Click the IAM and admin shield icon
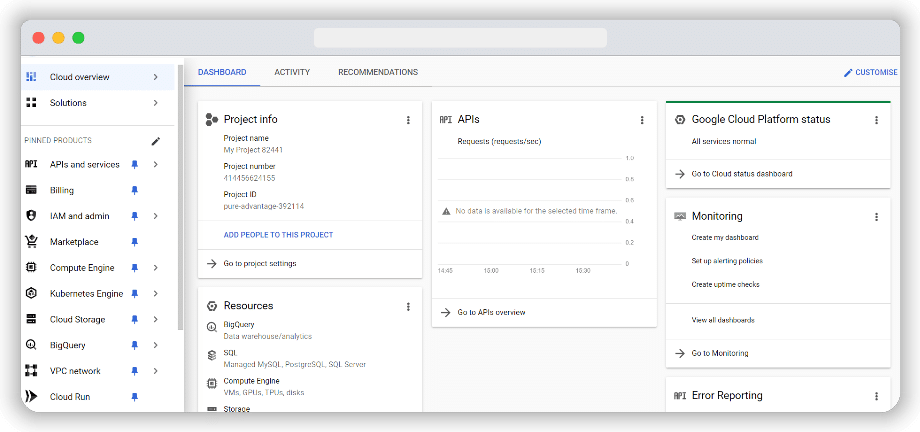The image size is (920, 432). coord(31,216)
